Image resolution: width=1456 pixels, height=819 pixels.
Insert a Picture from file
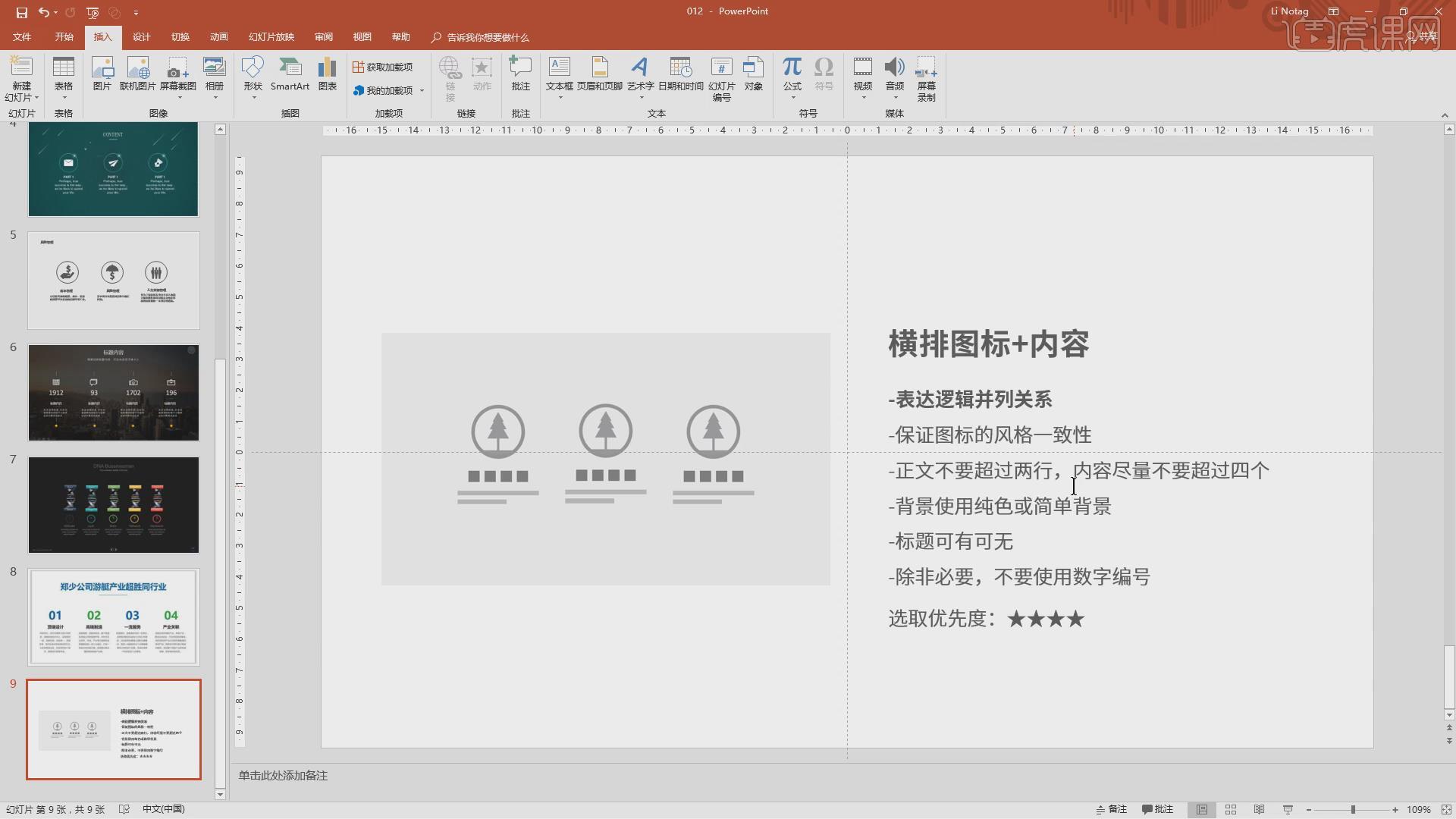[102, 74]
